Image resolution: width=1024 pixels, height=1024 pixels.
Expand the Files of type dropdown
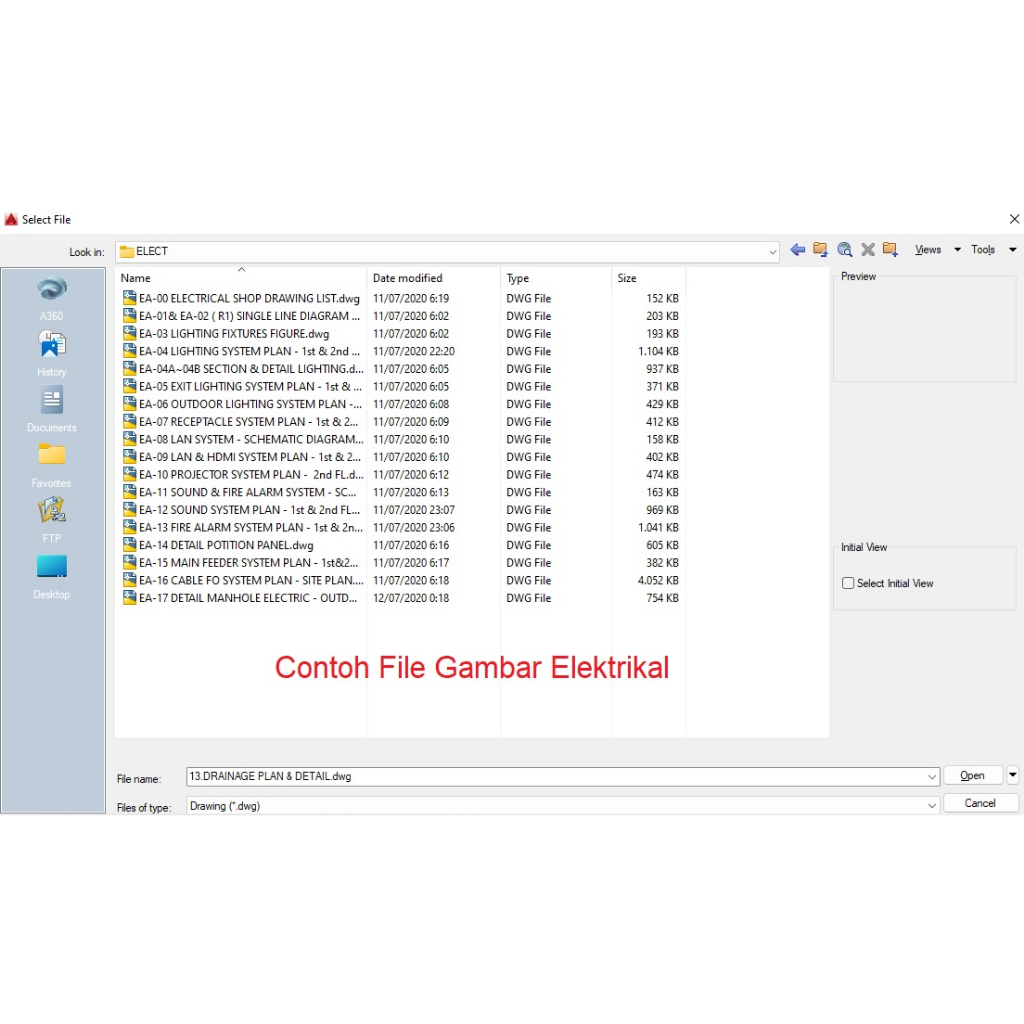[x=932, y=805]
